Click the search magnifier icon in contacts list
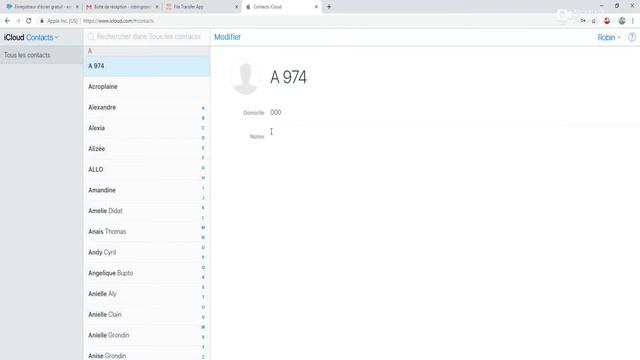This screenshot has height=360, width=640. tap(91, 37)
